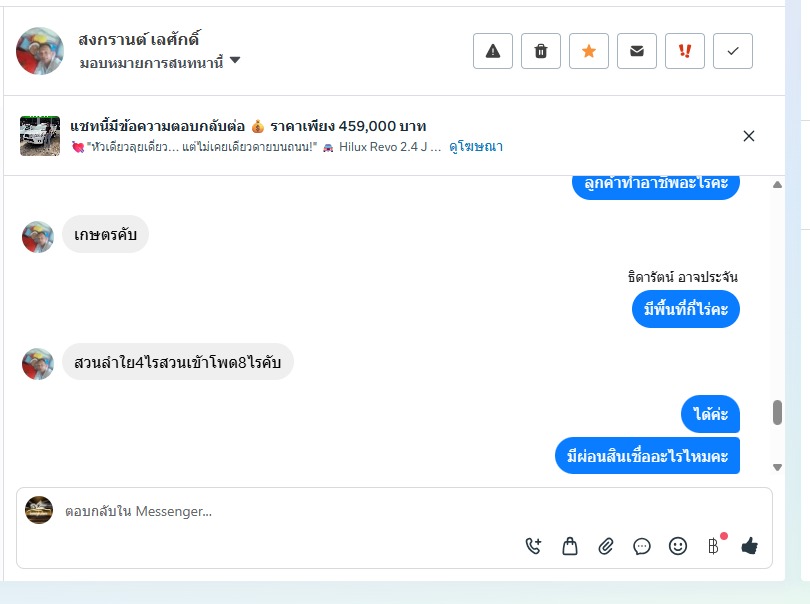This screenshot has width=810, height=604.
Task: Toggle the orange star follow-up button
Action: [x=589, y=51]
